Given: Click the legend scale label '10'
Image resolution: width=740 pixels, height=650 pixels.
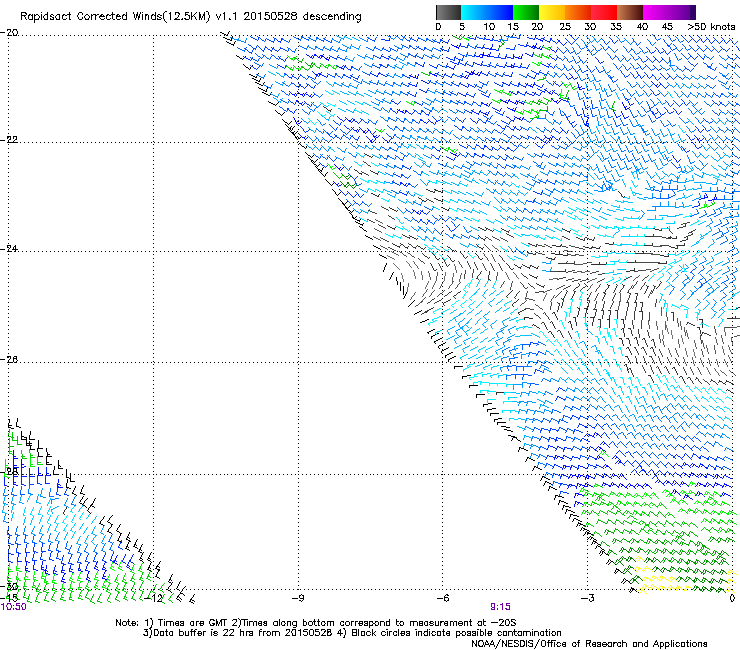Looking at the screenshot, I should point(489,27).
